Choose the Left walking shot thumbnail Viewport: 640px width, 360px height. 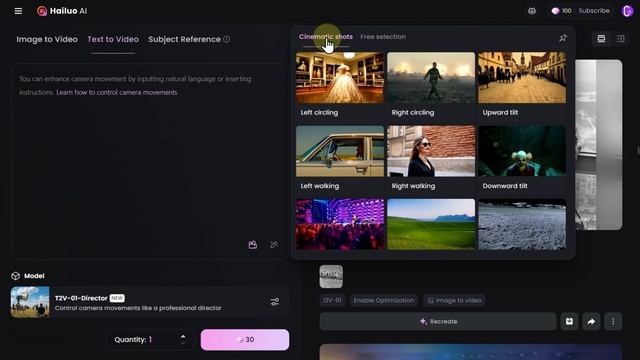coord(340,151)
